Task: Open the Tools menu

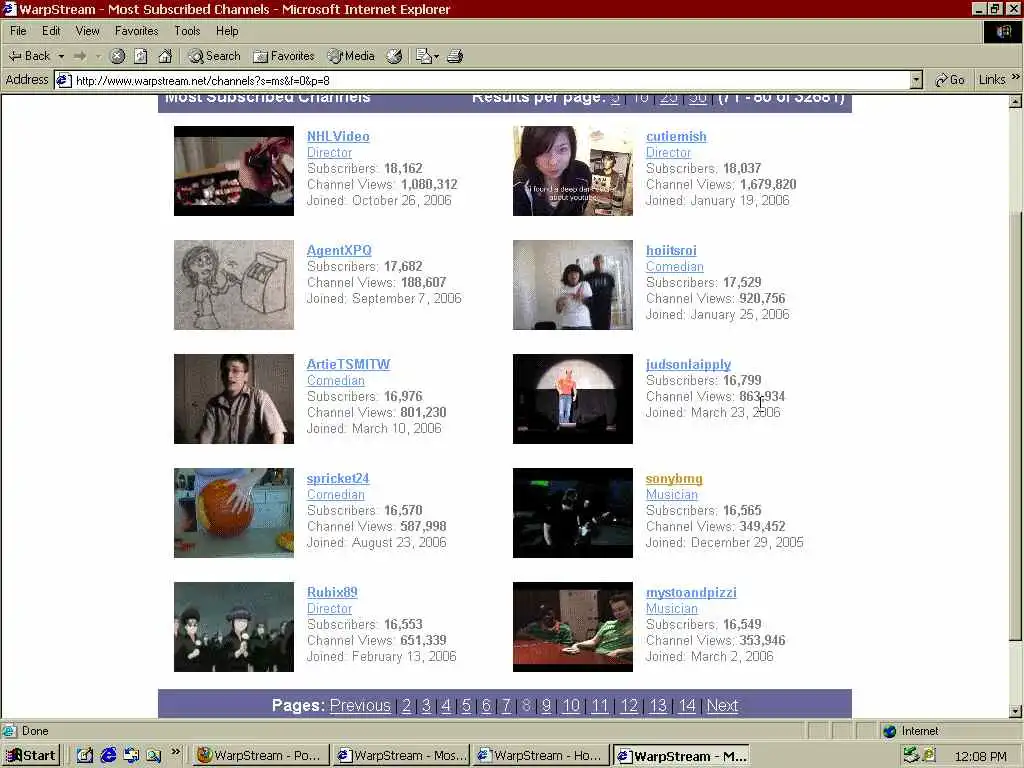Action: pyautogui.click(x=187, y=31)
